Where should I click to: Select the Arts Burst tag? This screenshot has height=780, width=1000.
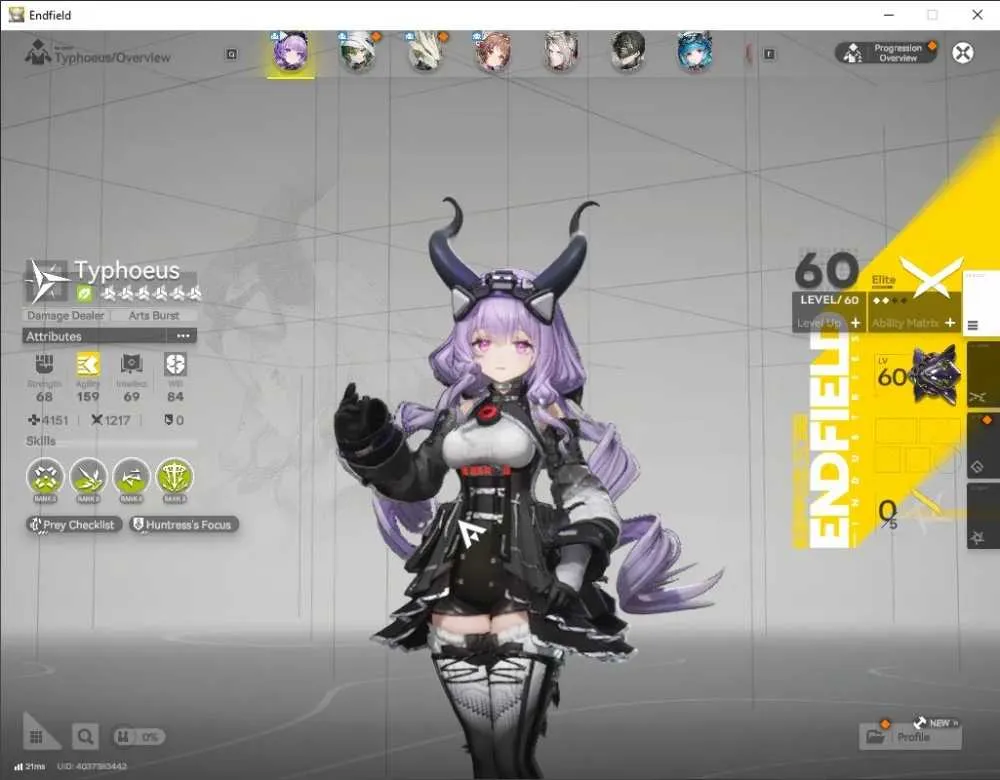point(154,316)
